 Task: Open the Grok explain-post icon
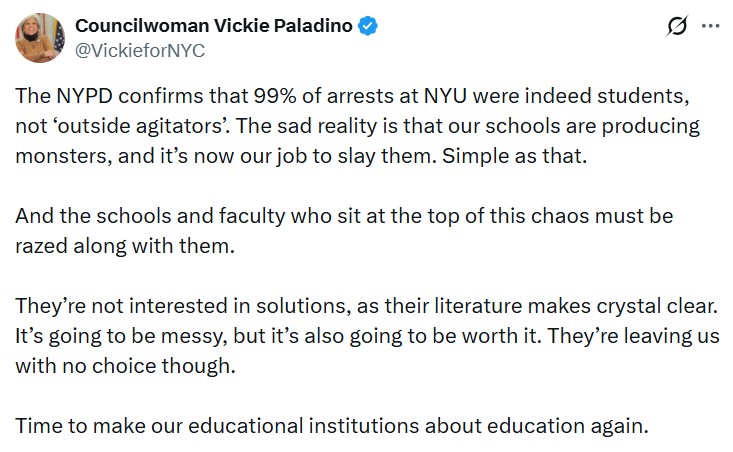(x=677, y=27)
